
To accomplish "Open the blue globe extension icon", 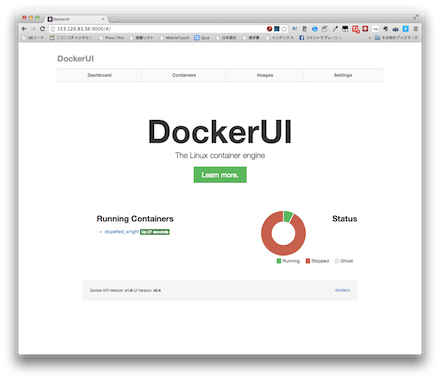I will (x=315, y=29).
